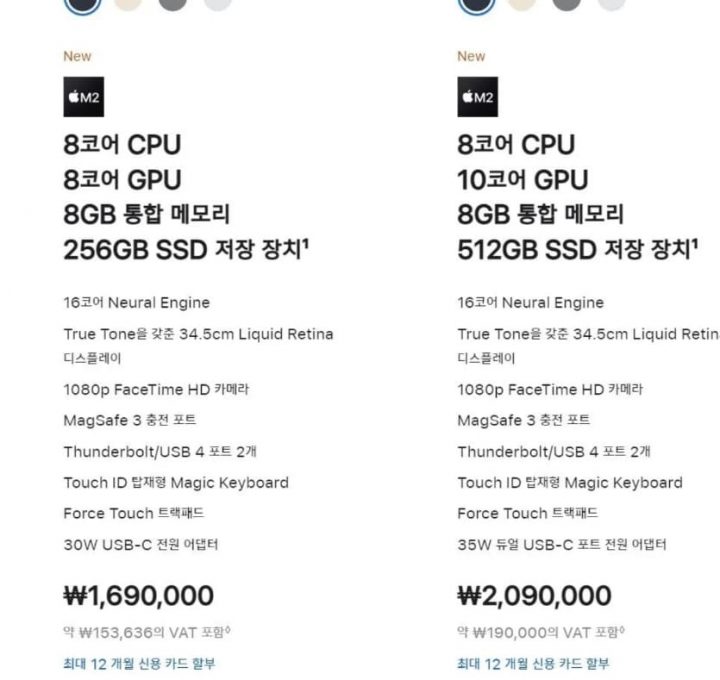Choose Starlight color for the 256GB model
This screenshot has height=680, width=720.
pos(128,4)
